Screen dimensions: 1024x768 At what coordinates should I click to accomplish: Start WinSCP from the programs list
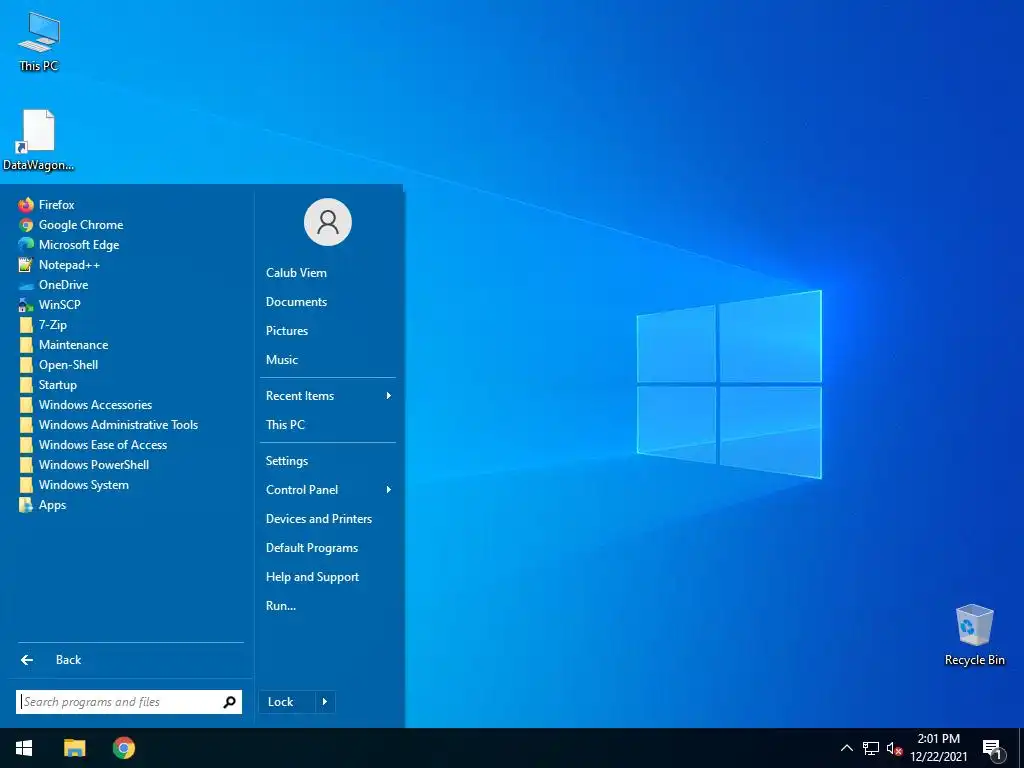pos(49,305)
